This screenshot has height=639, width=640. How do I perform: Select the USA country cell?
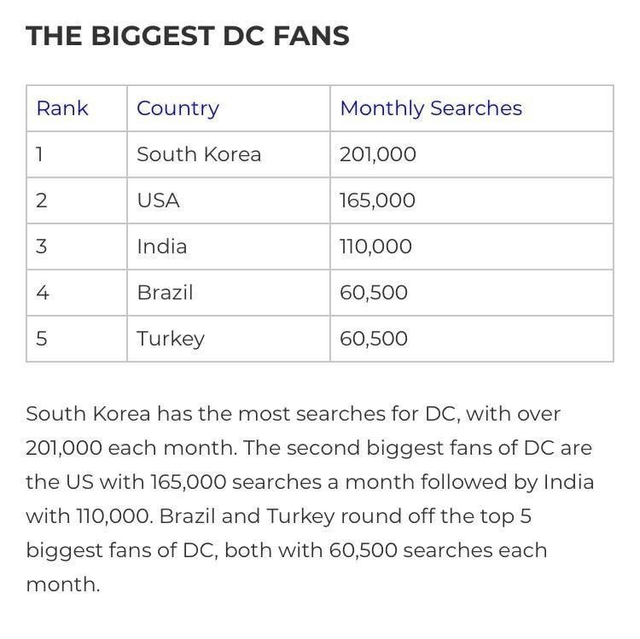pos(159,200)
